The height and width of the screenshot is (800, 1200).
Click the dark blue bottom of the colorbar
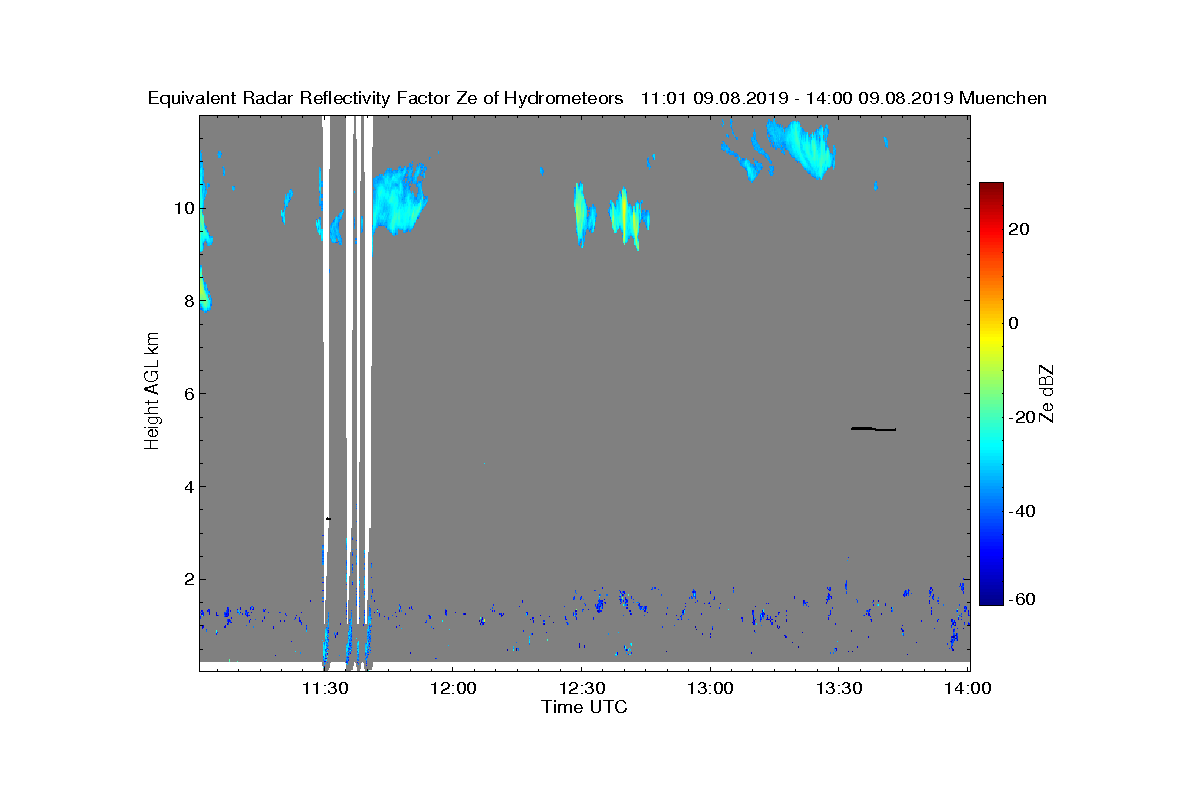pyautogui.click(x=991, y=598)
